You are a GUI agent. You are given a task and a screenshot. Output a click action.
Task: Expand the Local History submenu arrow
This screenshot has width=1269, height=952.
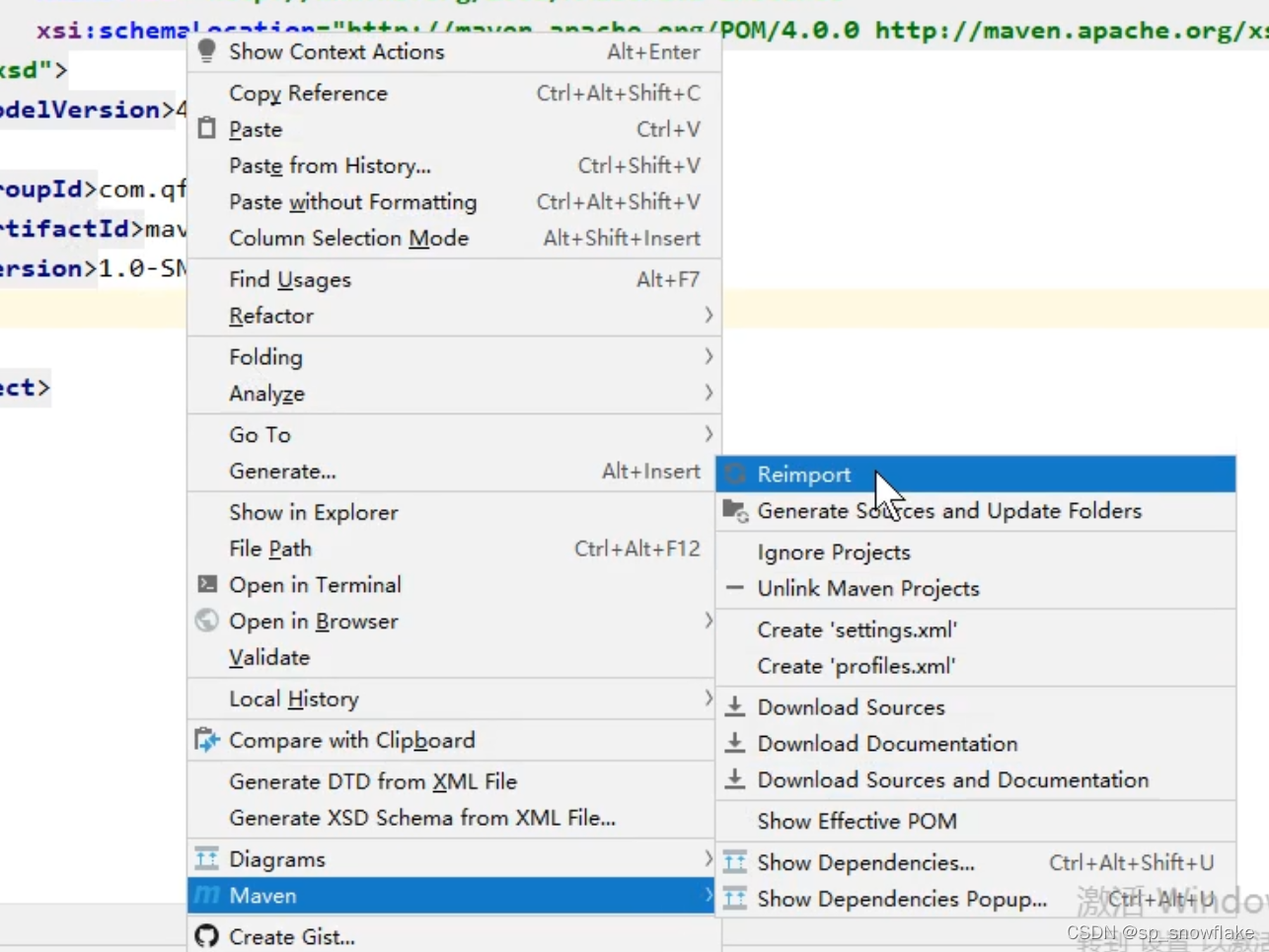coord(709,698)
